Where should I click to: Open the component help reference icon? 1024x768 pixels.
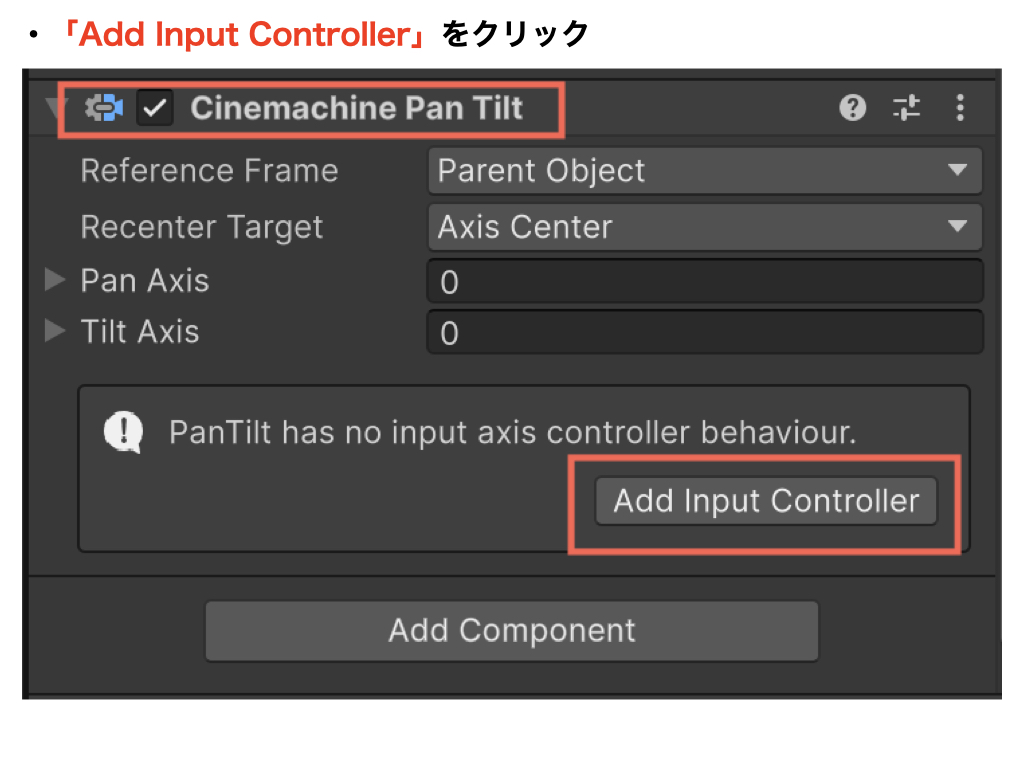coord(852,108)
